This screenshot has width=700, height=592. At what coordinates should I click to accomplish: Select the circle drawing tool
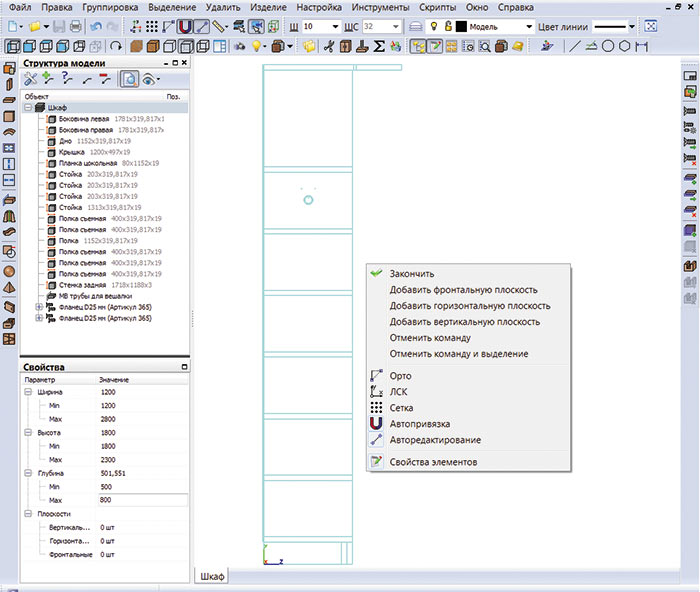pyautogui.click(x=608, y=46)
